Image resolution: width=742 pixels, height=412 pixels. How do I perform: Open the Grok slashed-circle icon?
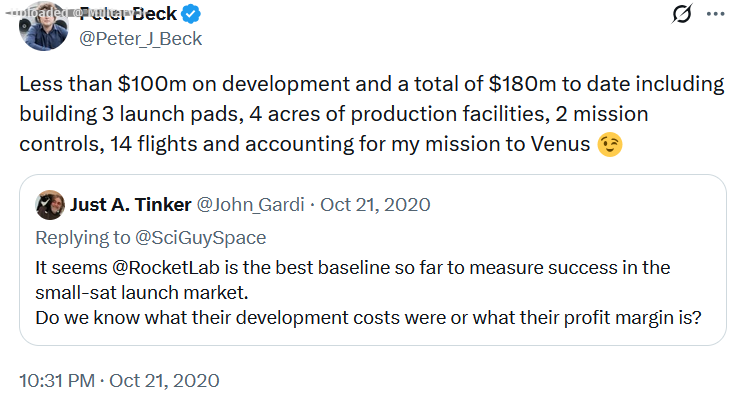click(x=682, y=14)
